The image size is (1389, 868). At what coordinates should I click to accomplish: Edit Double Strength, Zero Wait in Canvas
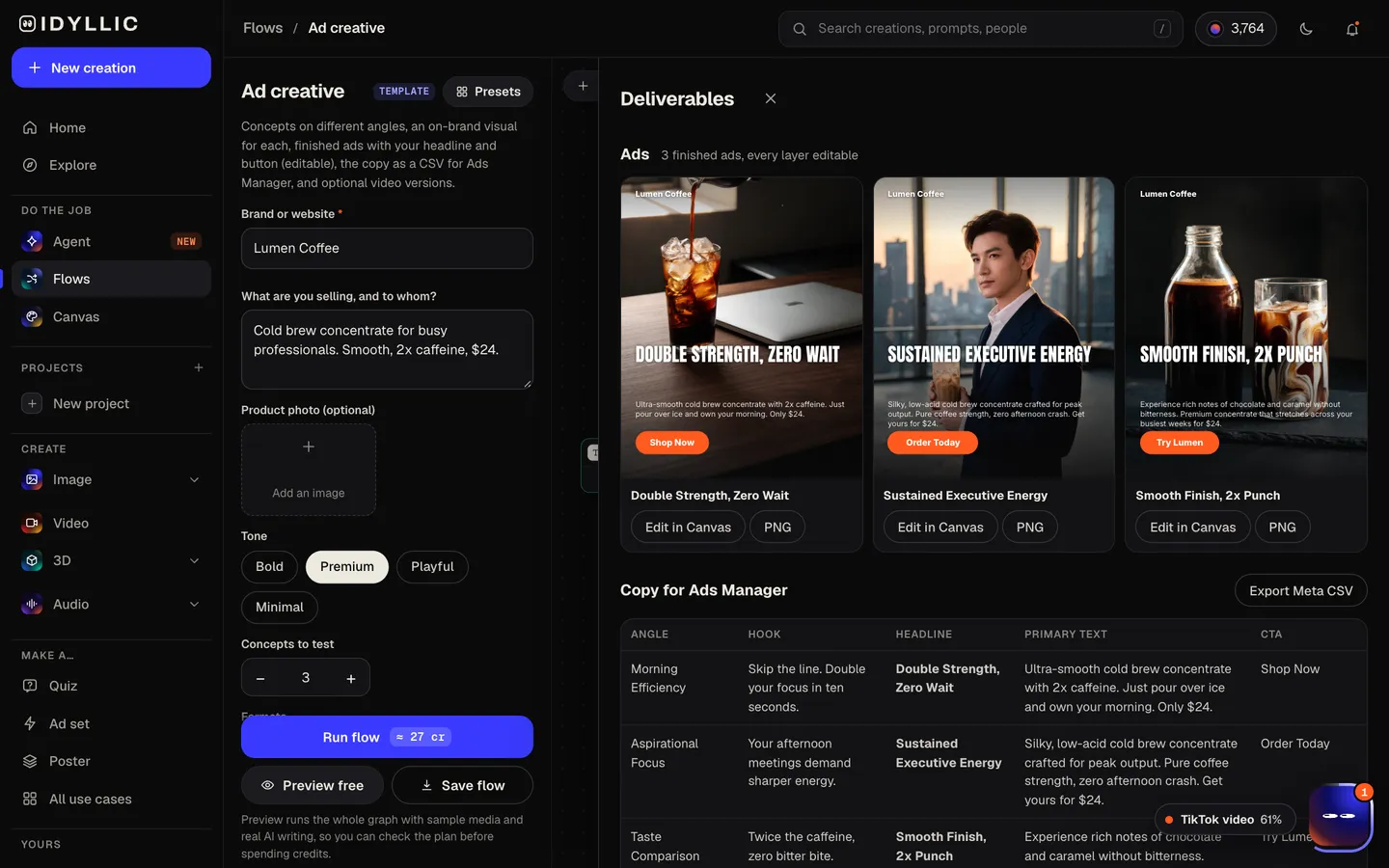[x=688, y=527]
